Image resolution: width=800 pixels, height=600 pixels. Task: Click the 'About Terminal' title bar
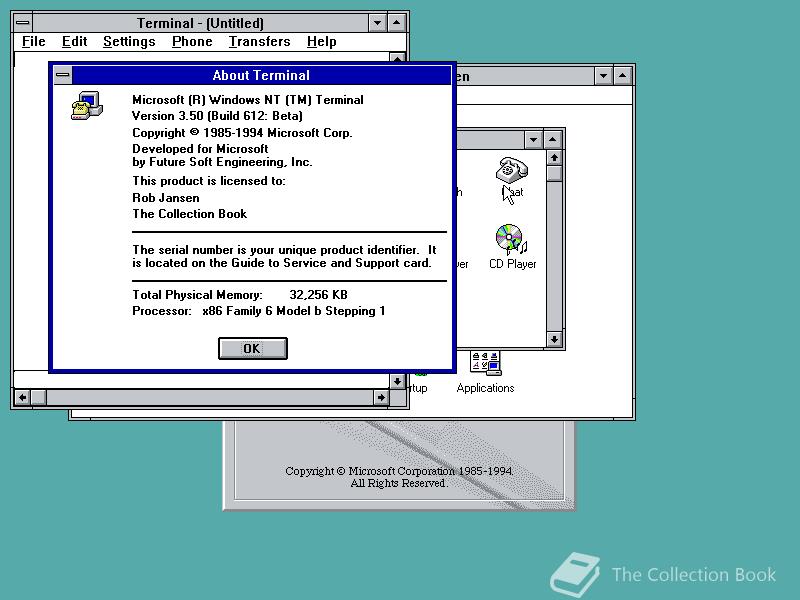point(261,76)
